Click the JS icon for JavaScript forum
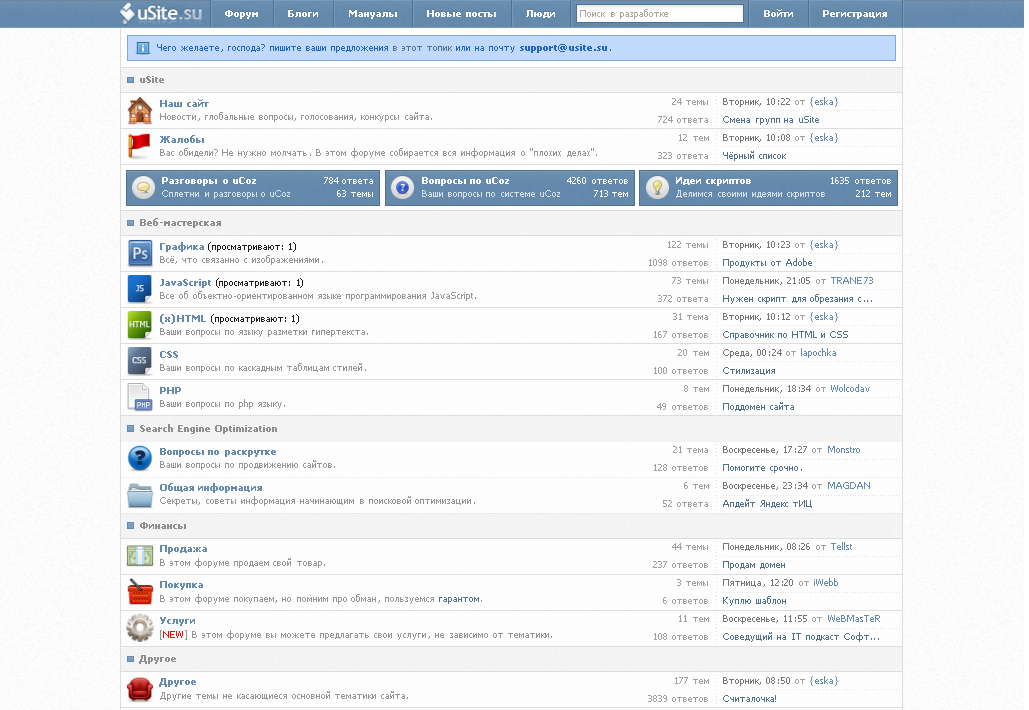Viewport: 1029px width, 710px height. pos(140,289)
